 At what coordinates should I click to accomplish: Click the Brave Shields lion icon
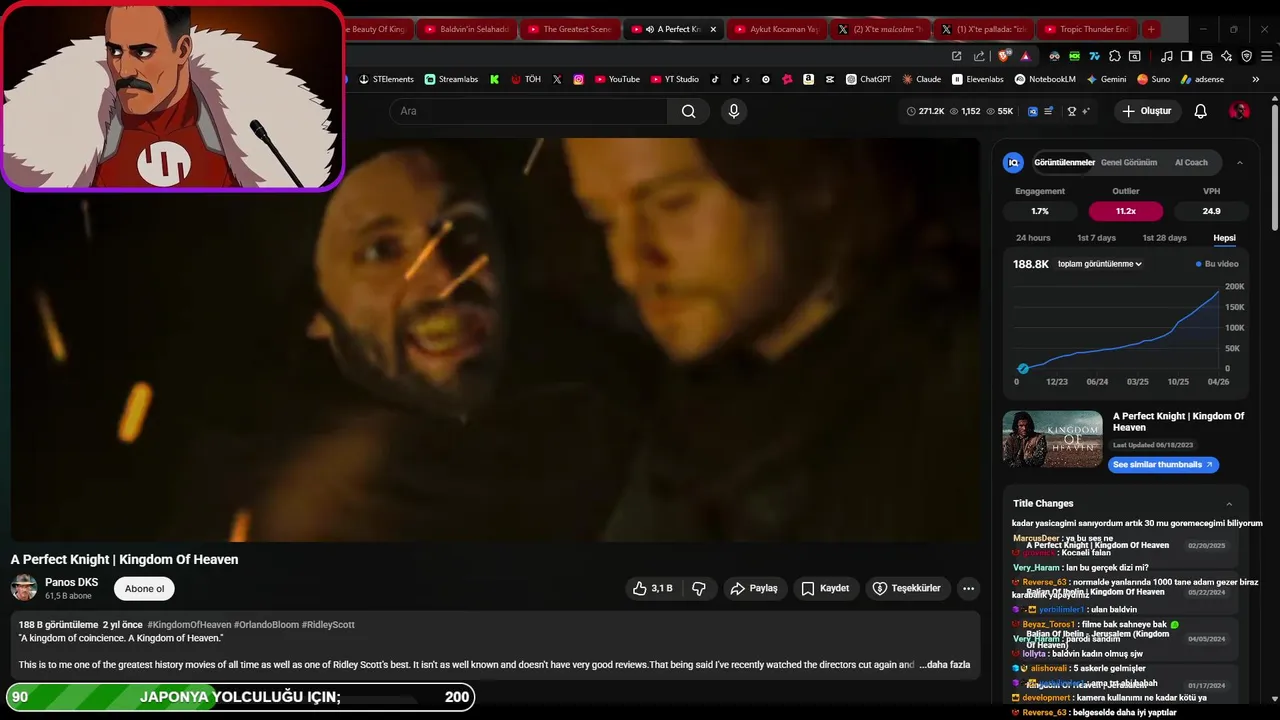(1003, 56)
